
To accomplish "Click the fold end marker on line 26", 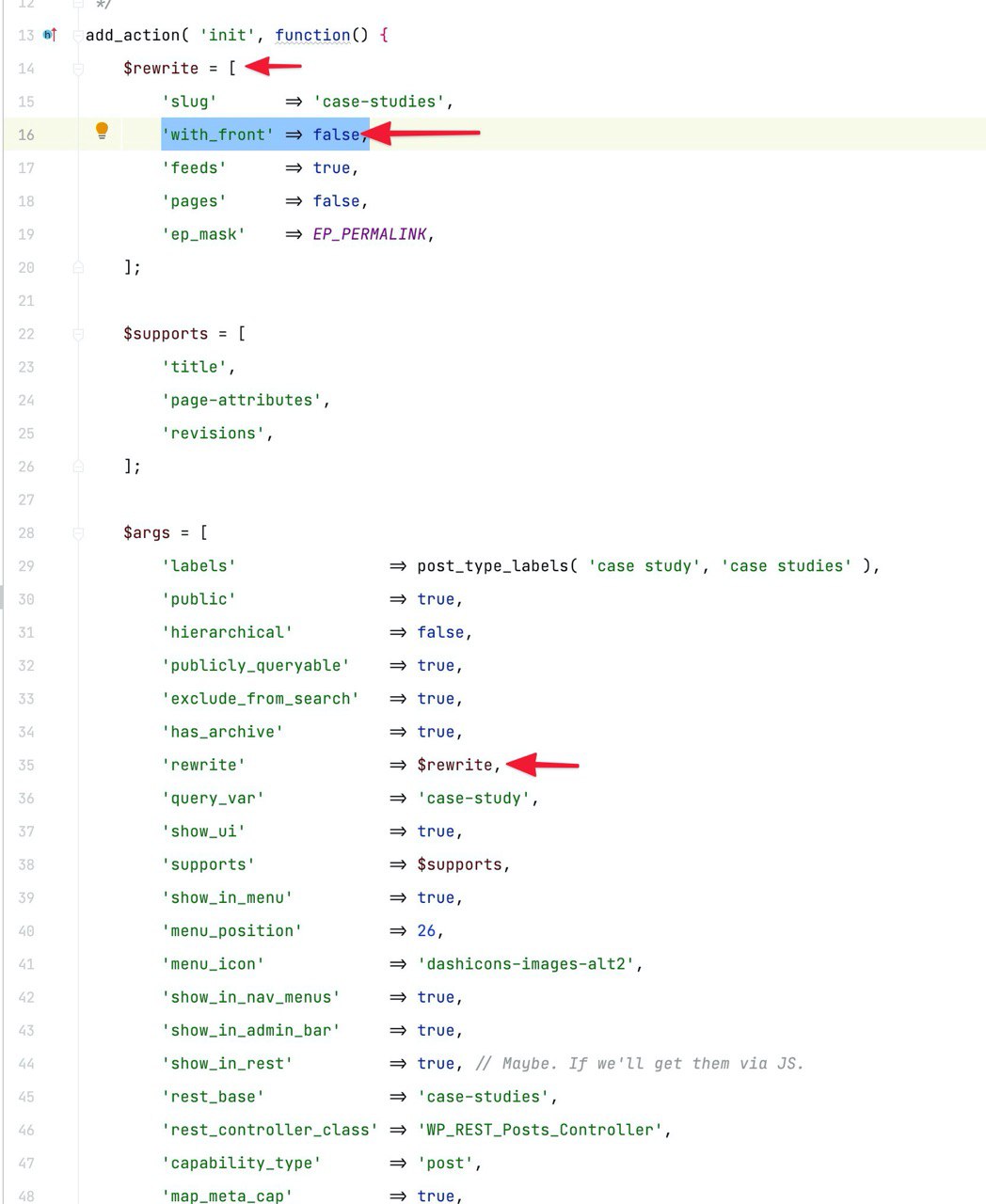I will coord(78,467).
